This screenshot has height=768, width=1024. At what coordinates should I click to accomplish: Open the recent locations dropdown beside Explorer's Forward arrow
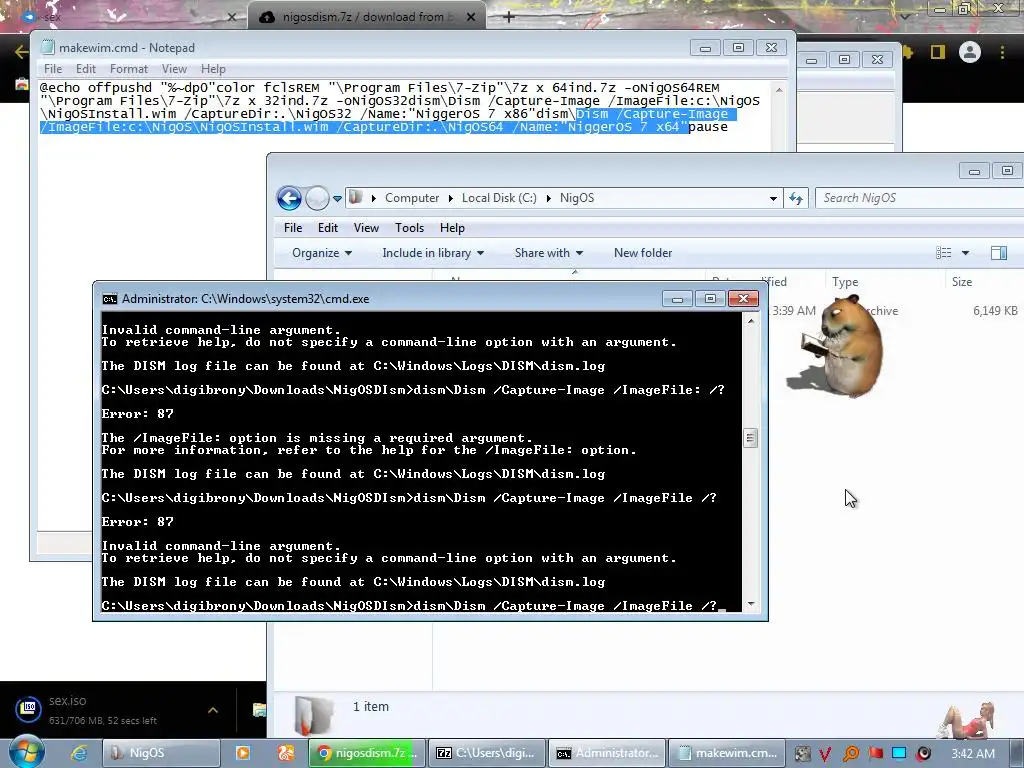click(337, 199)
